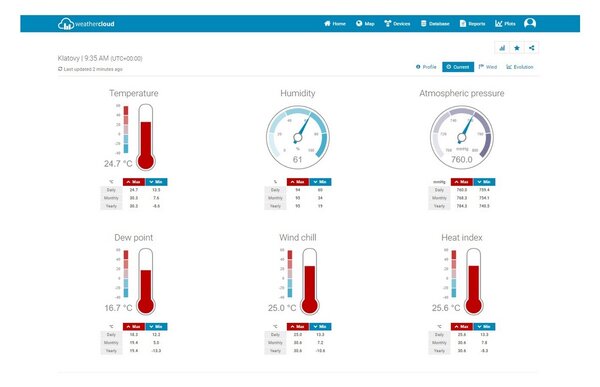The height and width of the screenshot is (387, 600).
Task: Open the user account avatar icon
Action: 530,23
